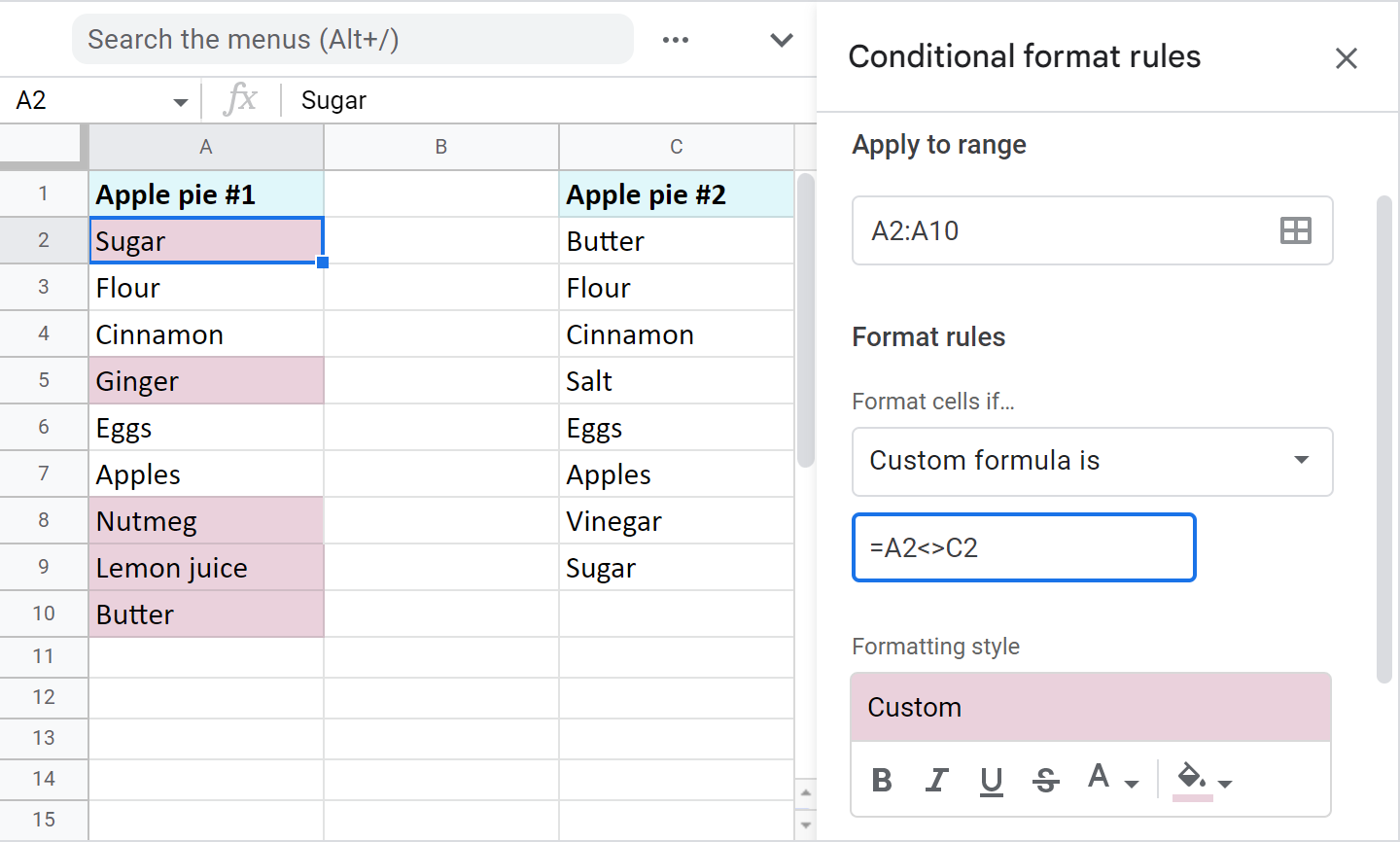Click the Search the menus box
This screenshot has height=842, width=1400.
(351, 39)
